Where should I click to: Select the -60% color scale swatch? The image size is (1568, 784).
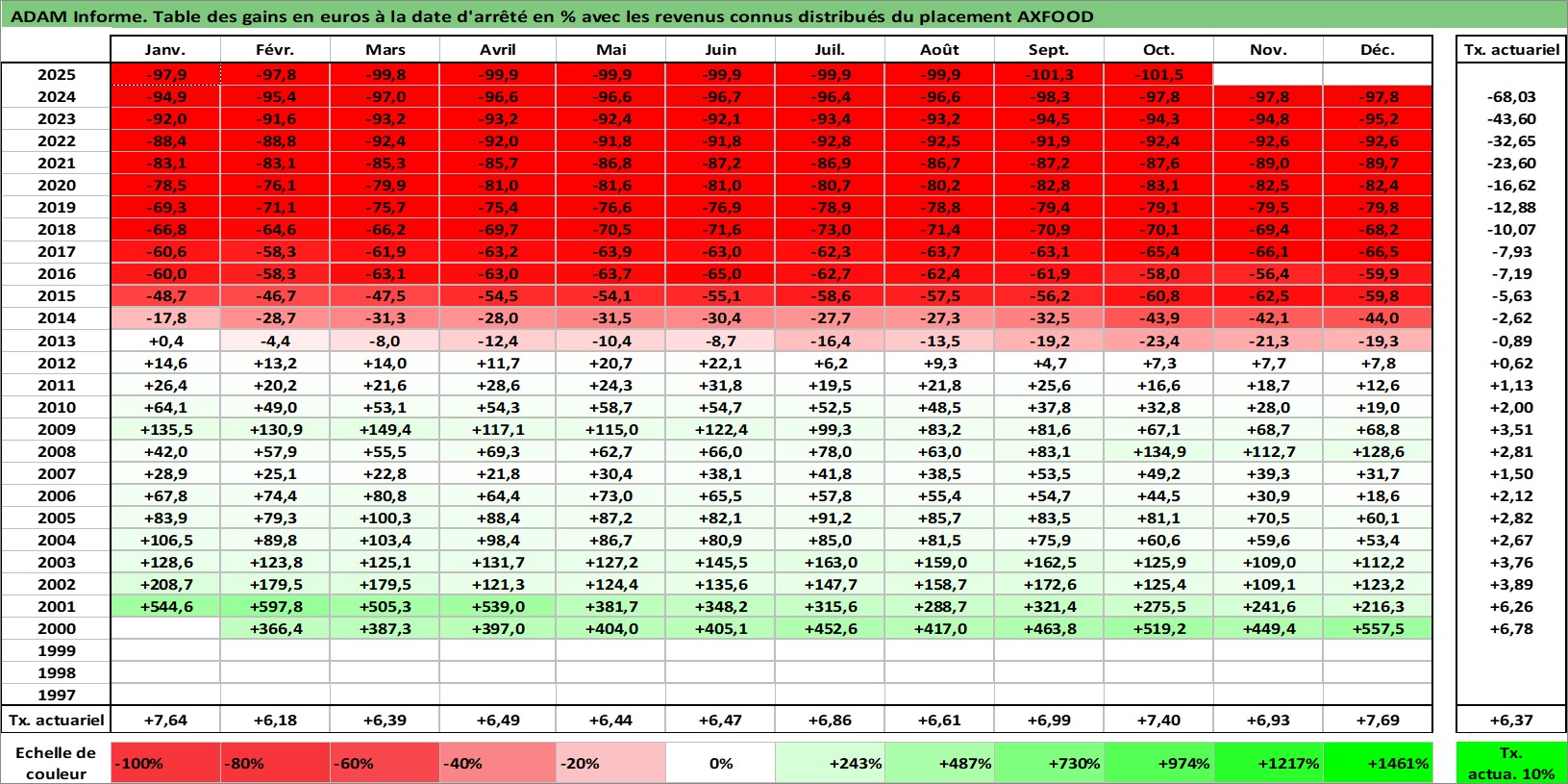(x=385, y=763)
